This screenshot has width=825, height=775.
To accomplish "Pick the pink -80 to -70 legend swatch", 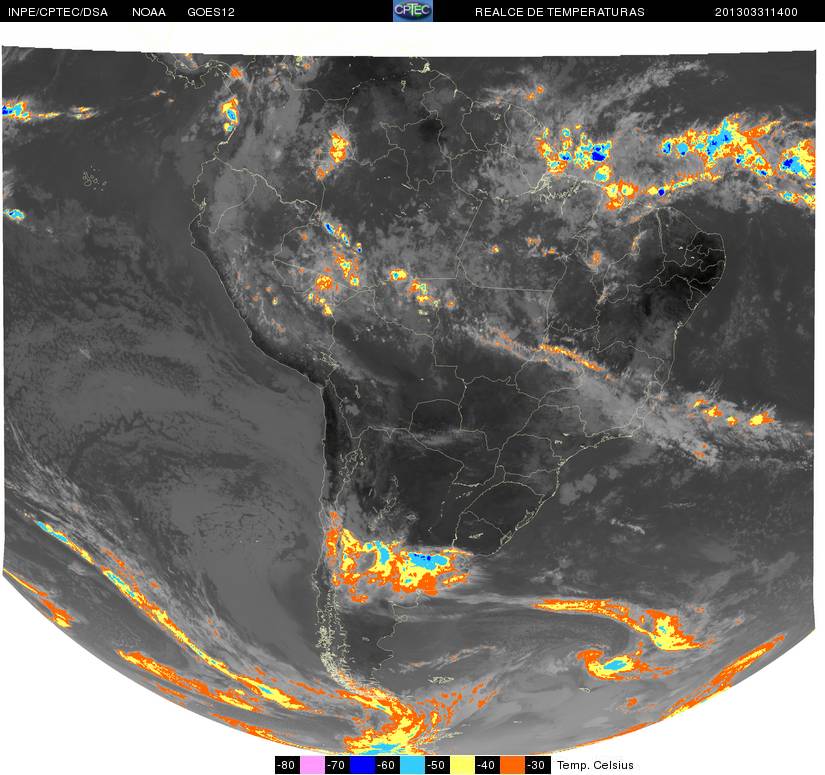I will pos(312,764).
